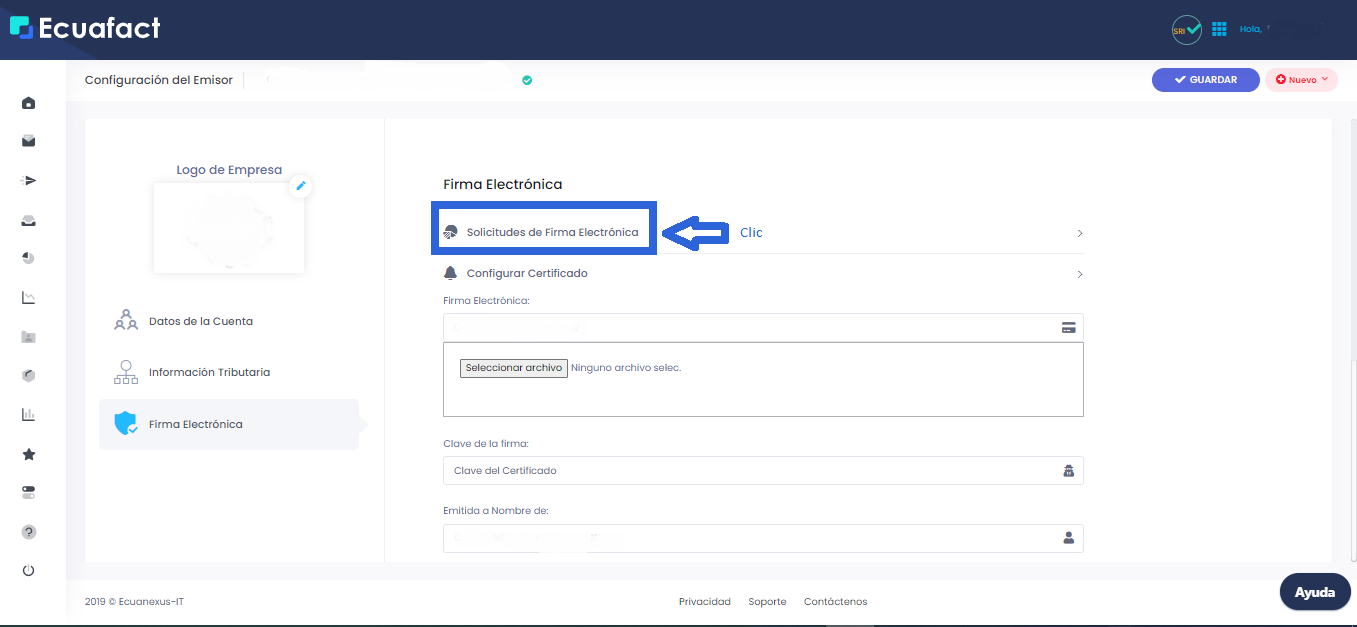Click the star favorites icon
Image resolution: width=1357 pixels, height=627 pixels.
tap(29, 454)
